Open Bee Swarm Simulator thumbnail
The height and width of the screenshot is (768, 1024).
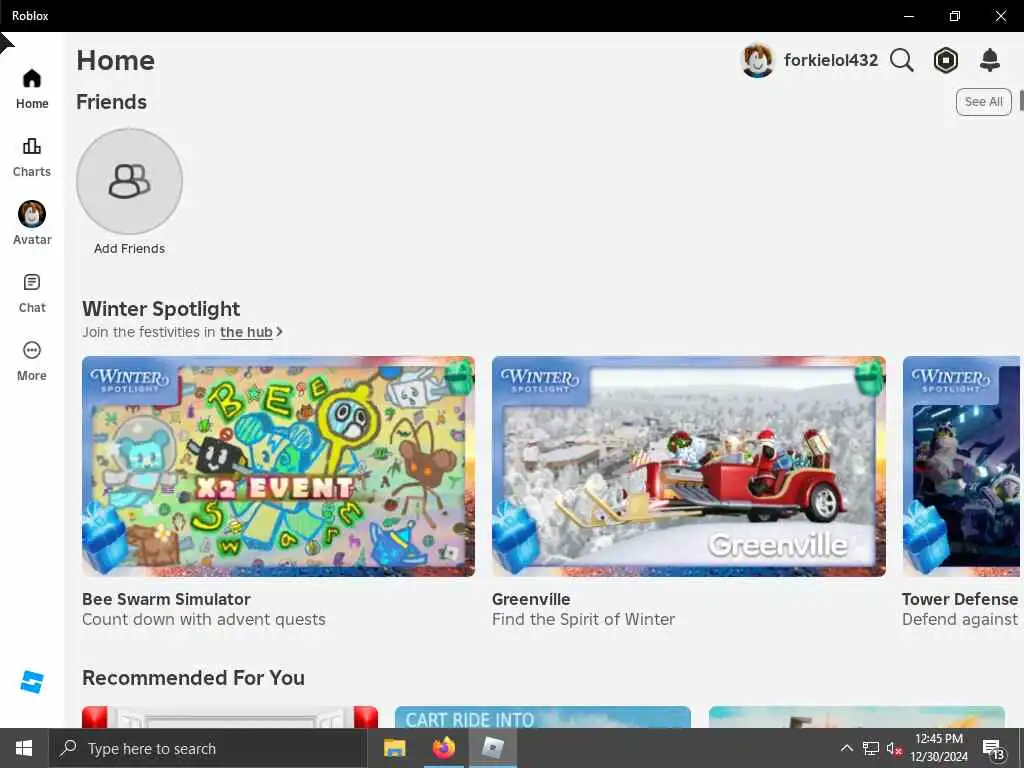[278, 466]
